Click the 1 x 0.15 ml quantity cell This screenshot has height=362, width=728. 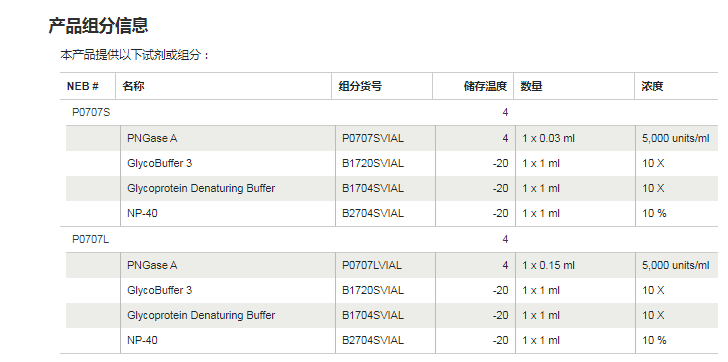[548, 265]
